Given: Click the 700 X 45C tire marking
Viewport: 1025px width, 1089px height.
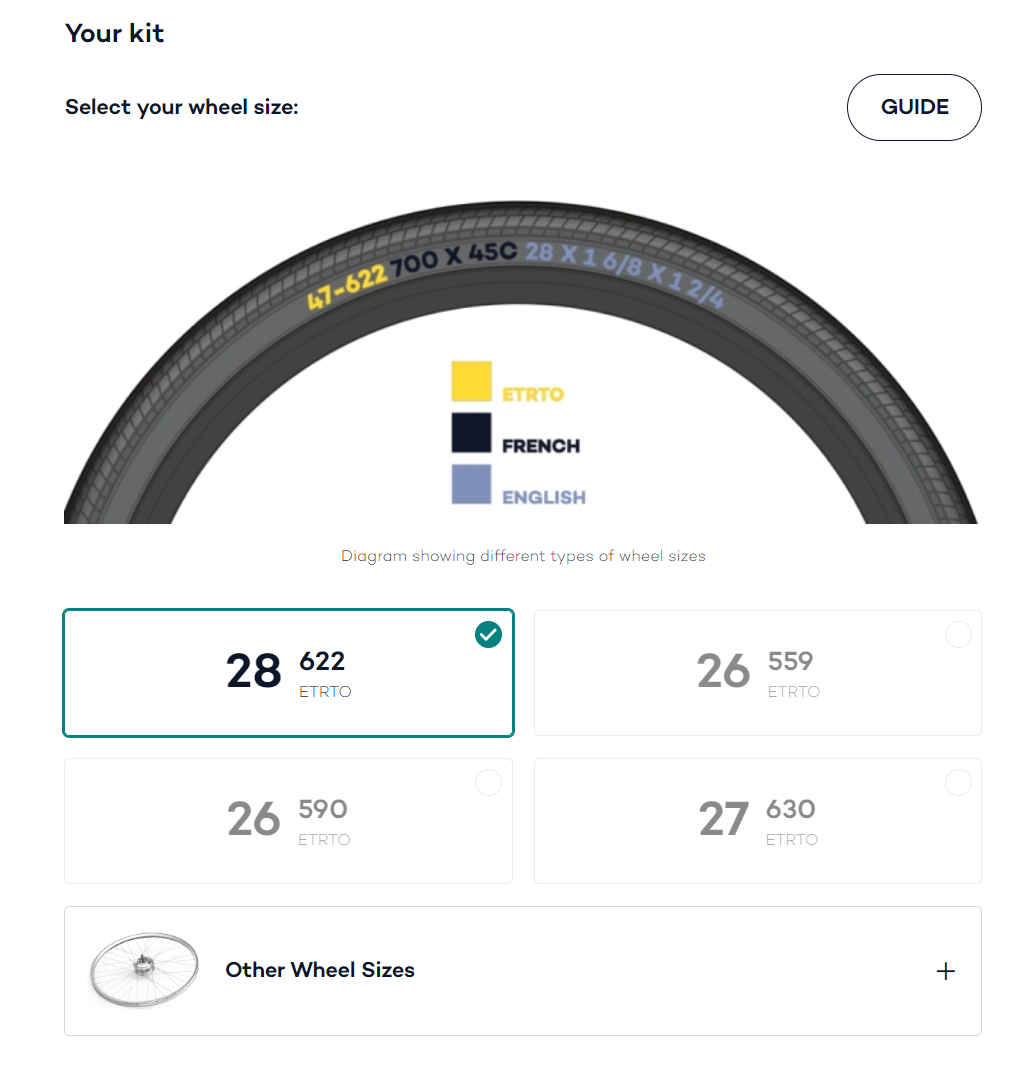Looking at the screenshot, I should pos(455,257).
